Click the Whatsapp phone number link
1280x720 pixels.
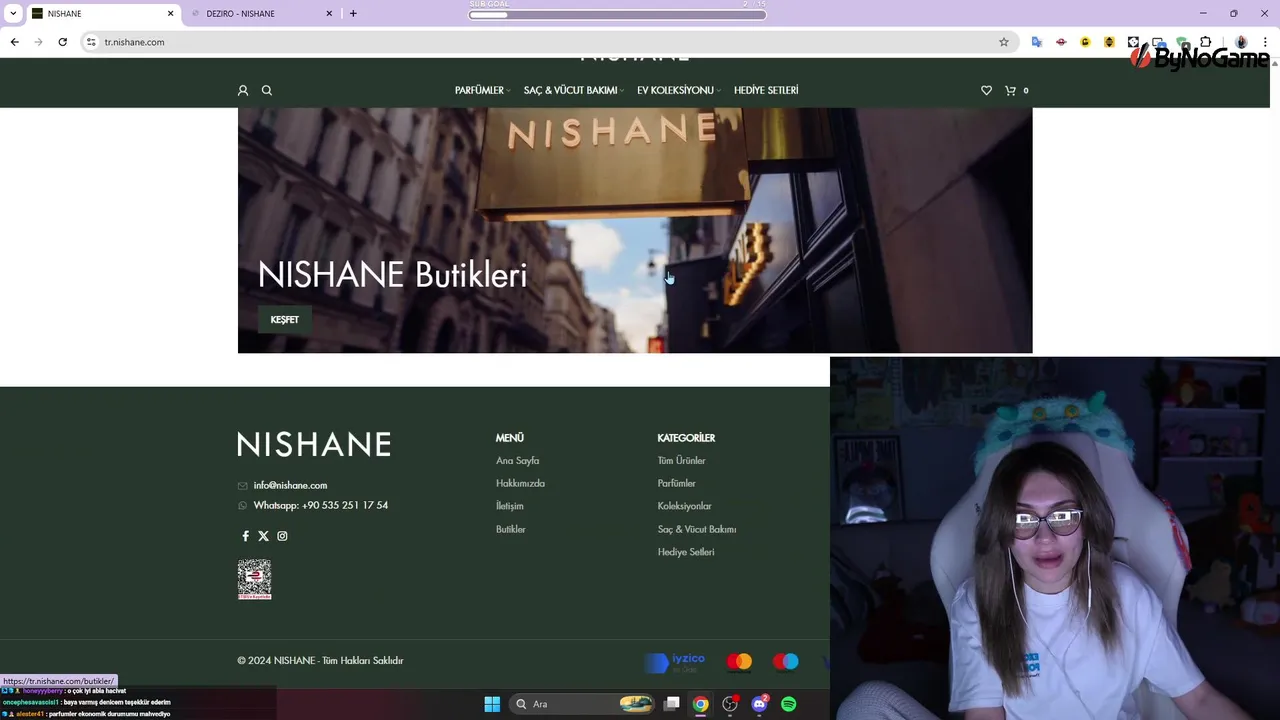coord(321,505)
